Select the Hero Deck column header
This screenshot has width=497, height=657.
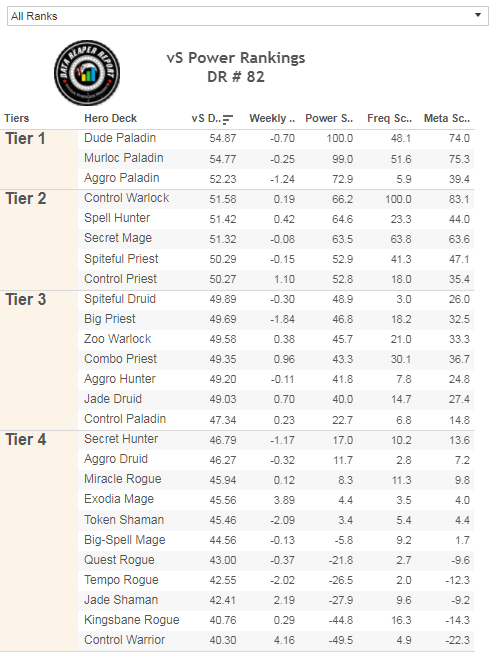coord(110,119)
